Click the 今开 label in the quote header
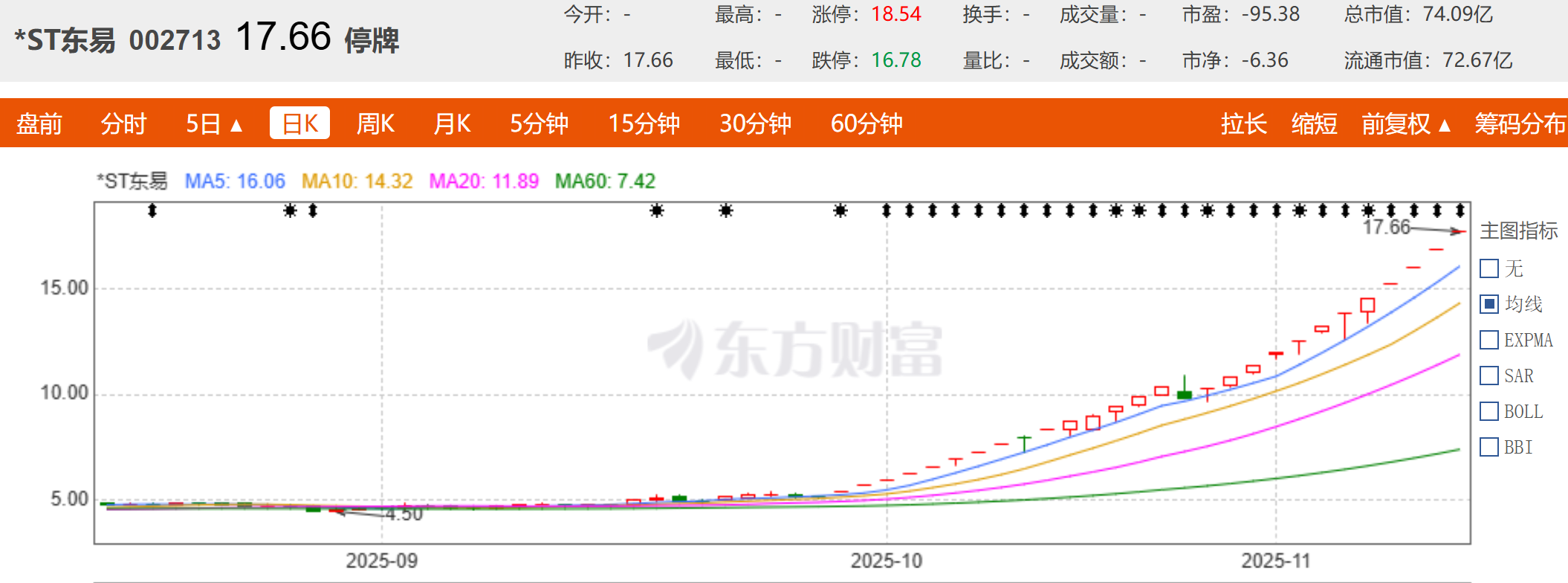This screenshot has height=583, width=1568. 589,14
